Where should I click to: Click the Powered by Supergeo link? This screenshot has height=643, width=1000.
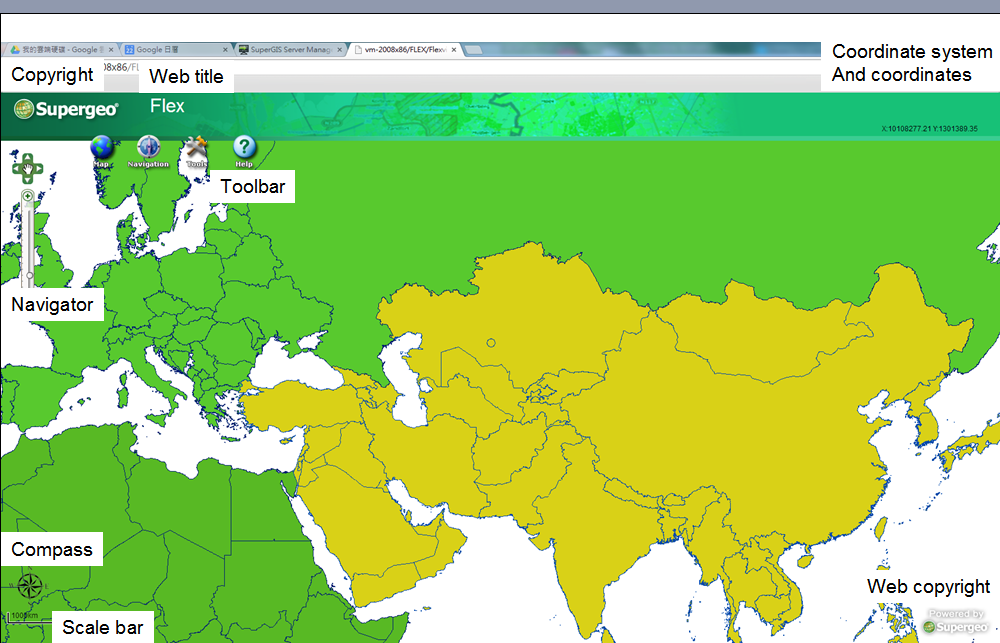pyautogui.click(x=955, y=621)
